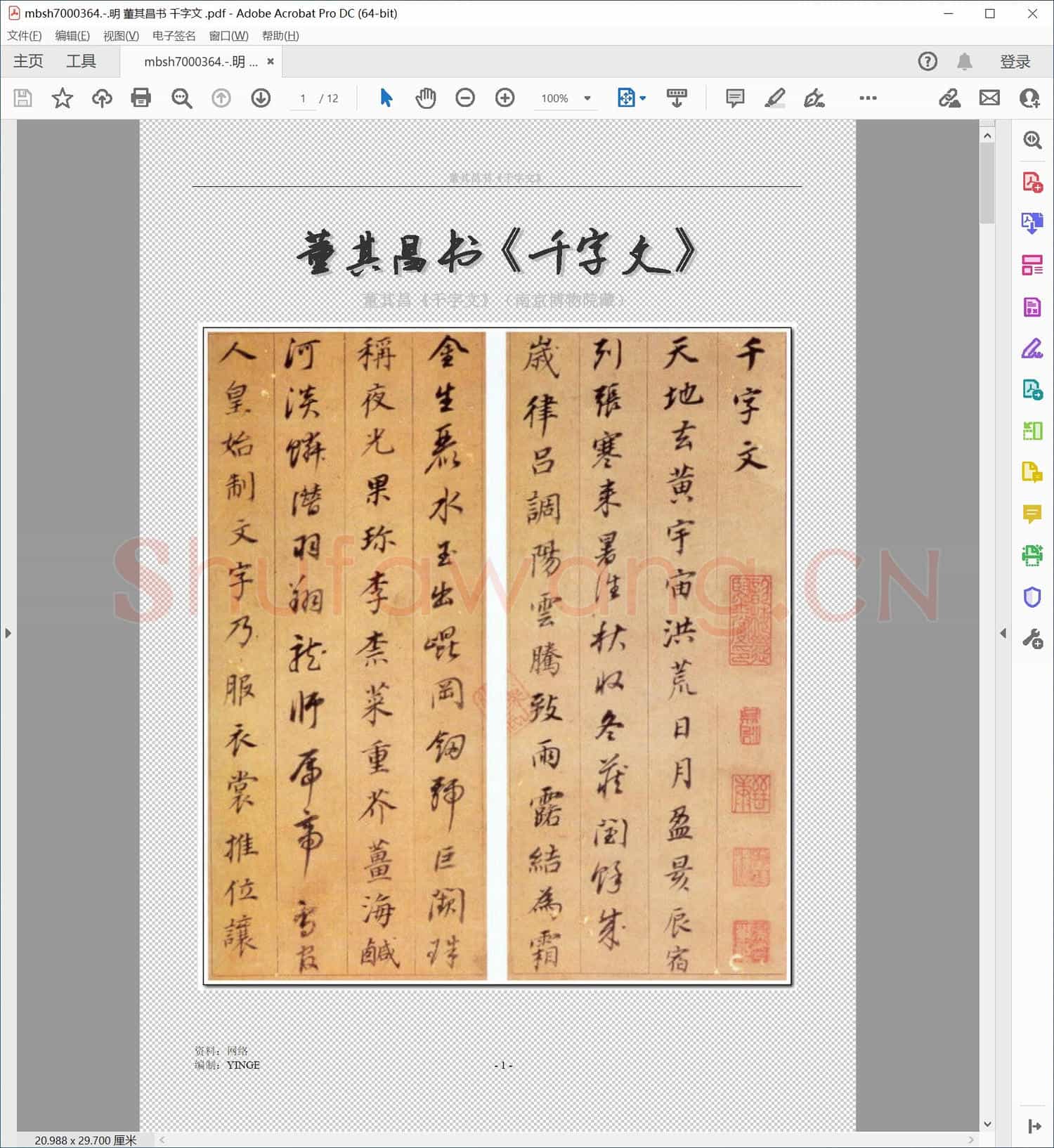
Task: Open Create PDF tool in right sidebar
Action: tap(1032, 182)
